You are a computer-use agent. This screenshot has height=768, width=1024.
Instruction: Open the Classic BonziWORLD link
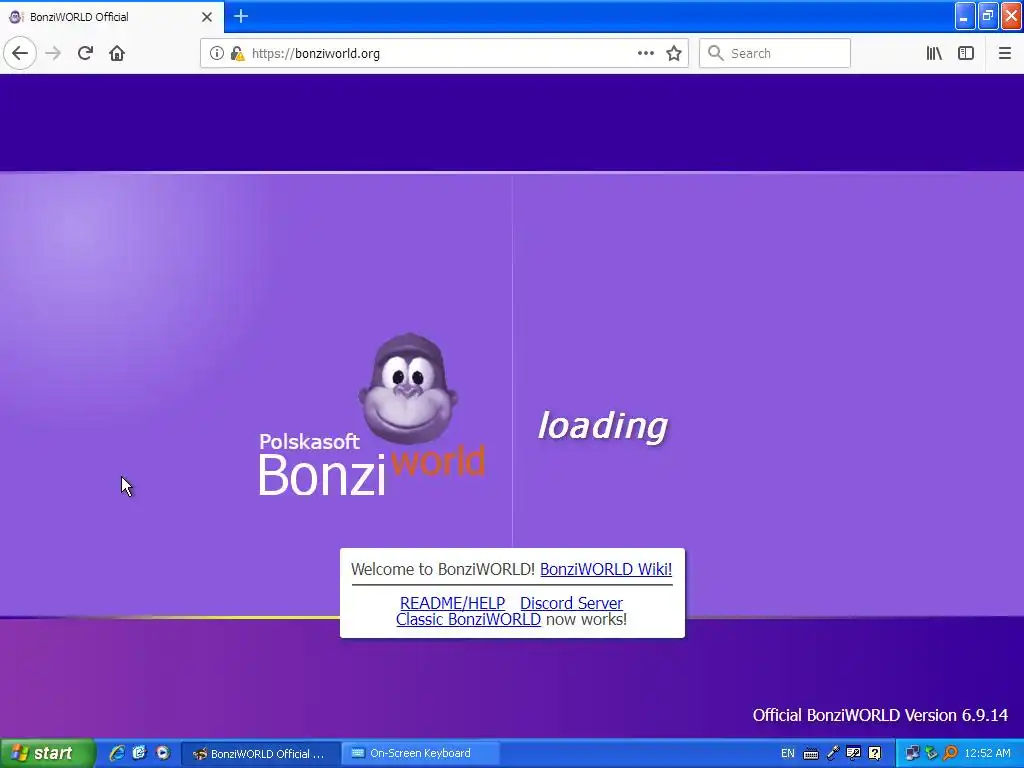[x=468, y=619]
